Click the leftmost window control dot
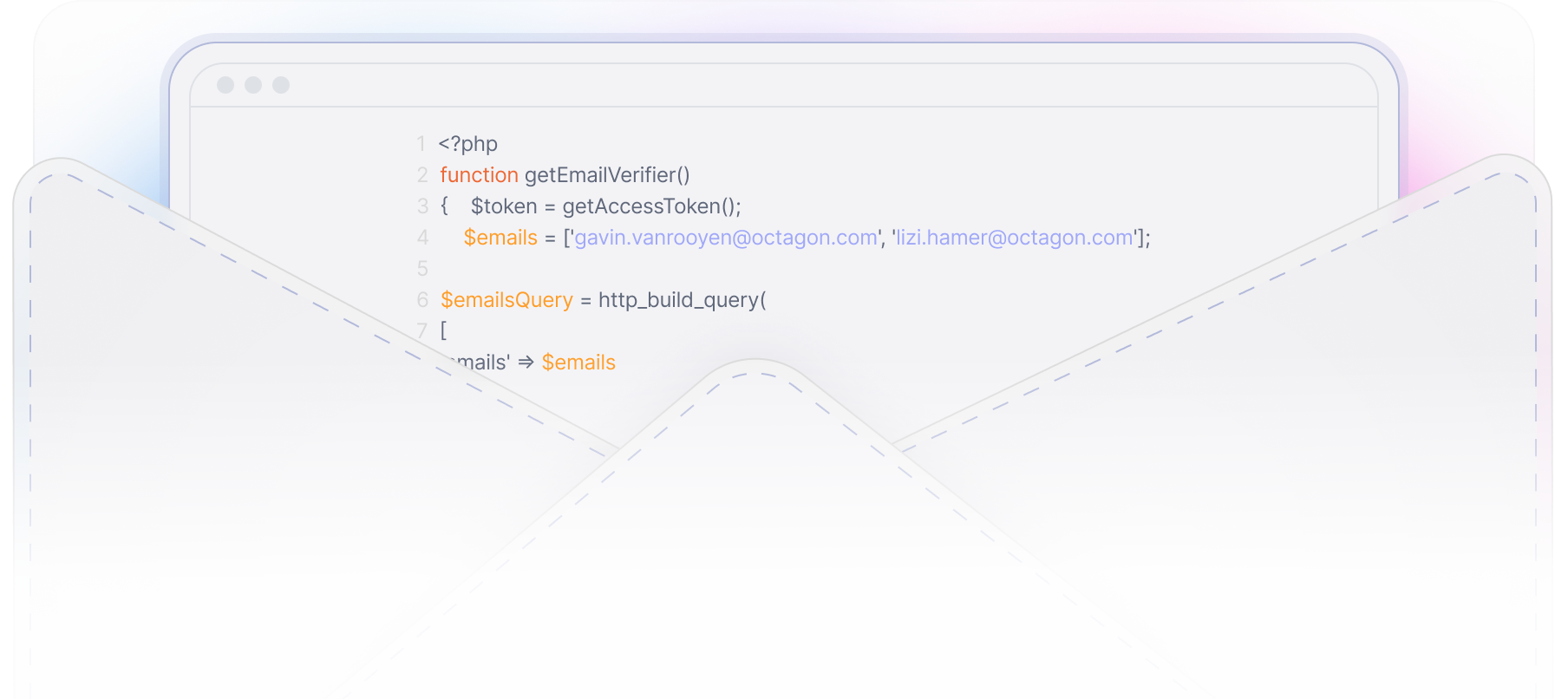This screenshot has height=699, width=1568. click(x=225, y=85)
